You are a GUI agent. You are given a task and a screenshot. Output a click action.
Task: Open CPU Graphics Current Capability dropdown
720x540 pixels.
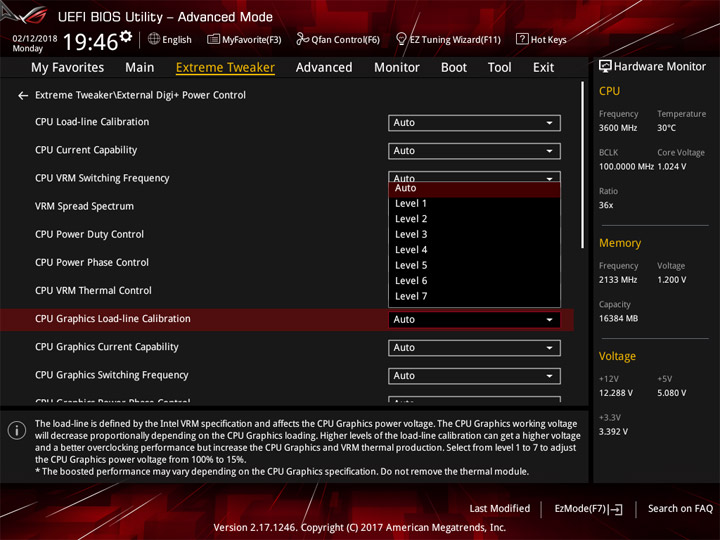coord(474,348)
